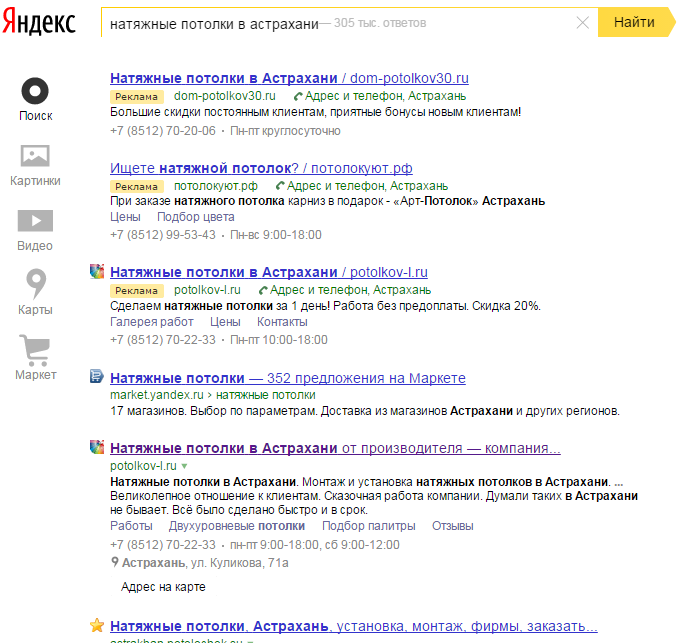Image resolution: width=681 pixels, height=643 pixels.
Task: Click the star favicon of last result
Action: click(x=97, y=626)
